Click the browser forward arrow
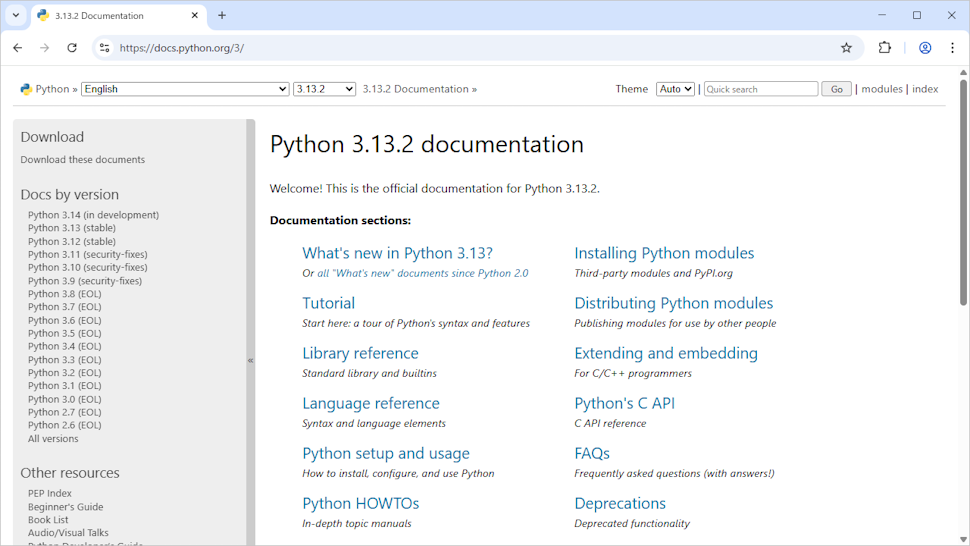The width and height of the screenshot is (970, 546). click(45, 48)
